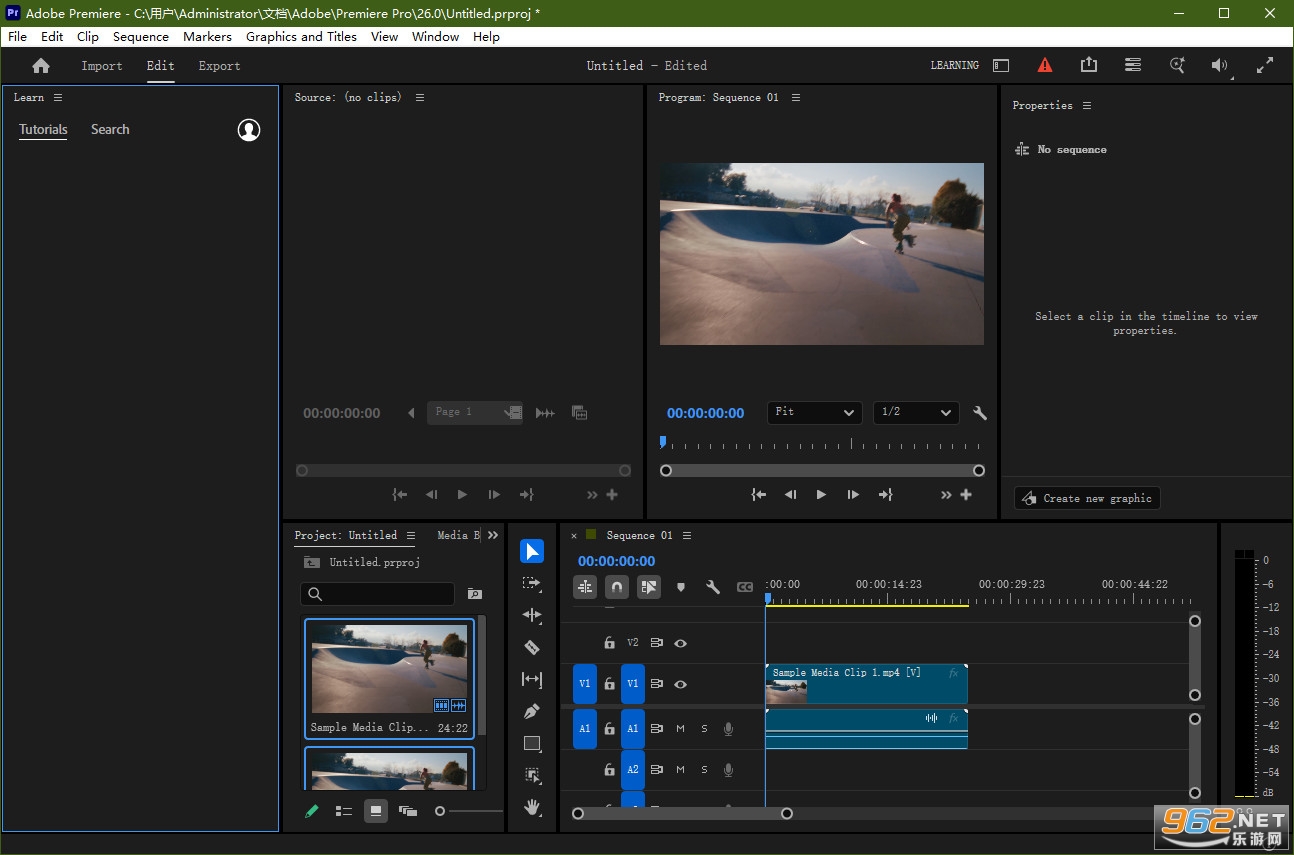
Task: Hide track V2 output eye
Action: [x=681, y=643]
